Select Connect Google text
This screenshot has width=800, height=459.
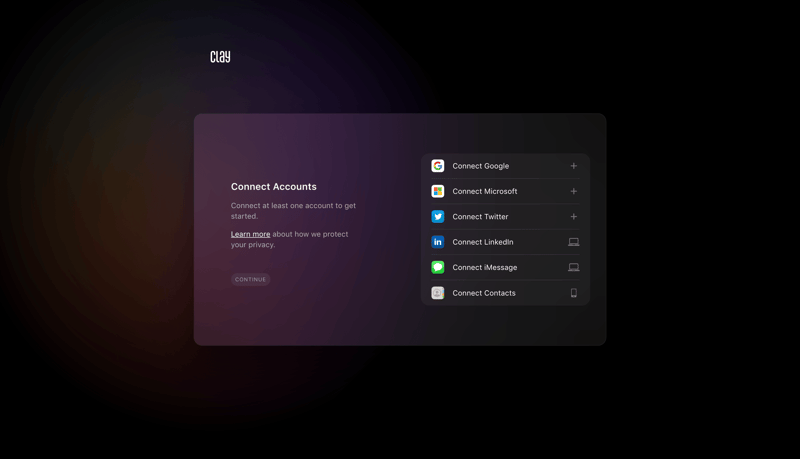[481, 166]
